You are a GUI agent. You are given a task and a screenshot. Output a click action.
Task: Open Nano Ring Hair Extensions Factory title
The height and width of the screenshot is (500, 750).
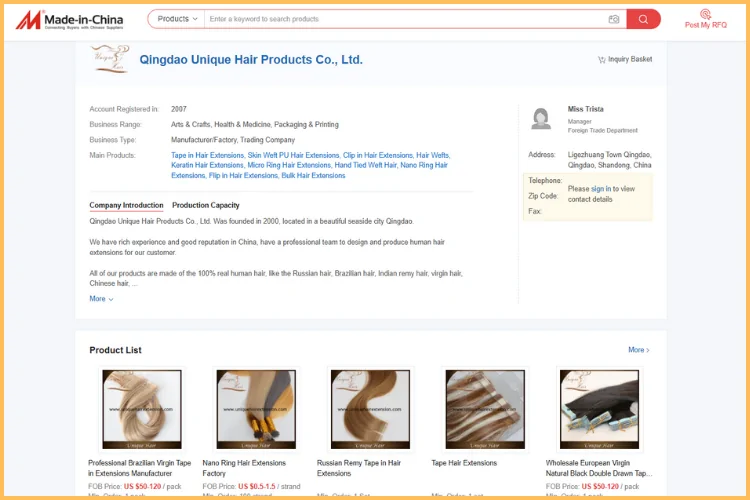click(x=244, y=468)
